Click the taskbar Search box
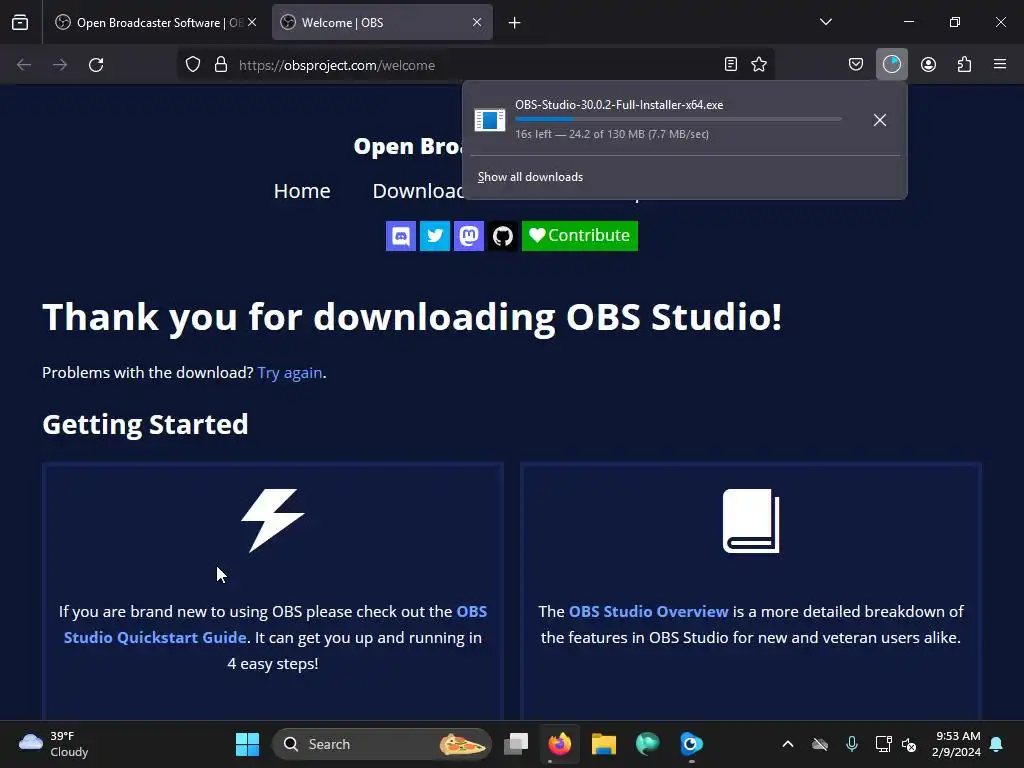 coord(381,744)
